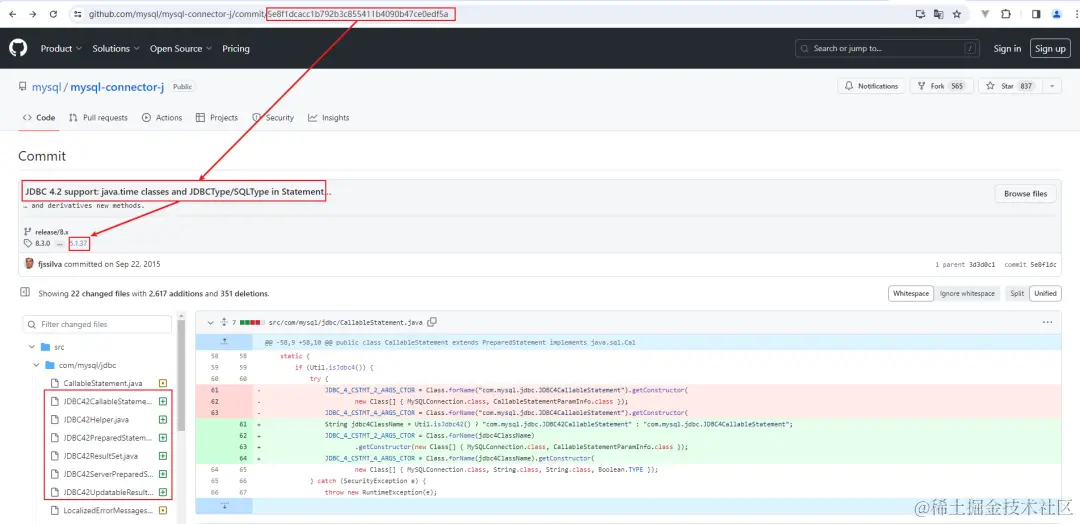Click the added icon next to JDBC42ResultSet.java
The height and width of the screenshot is (524, 1080).
(163, 456)
